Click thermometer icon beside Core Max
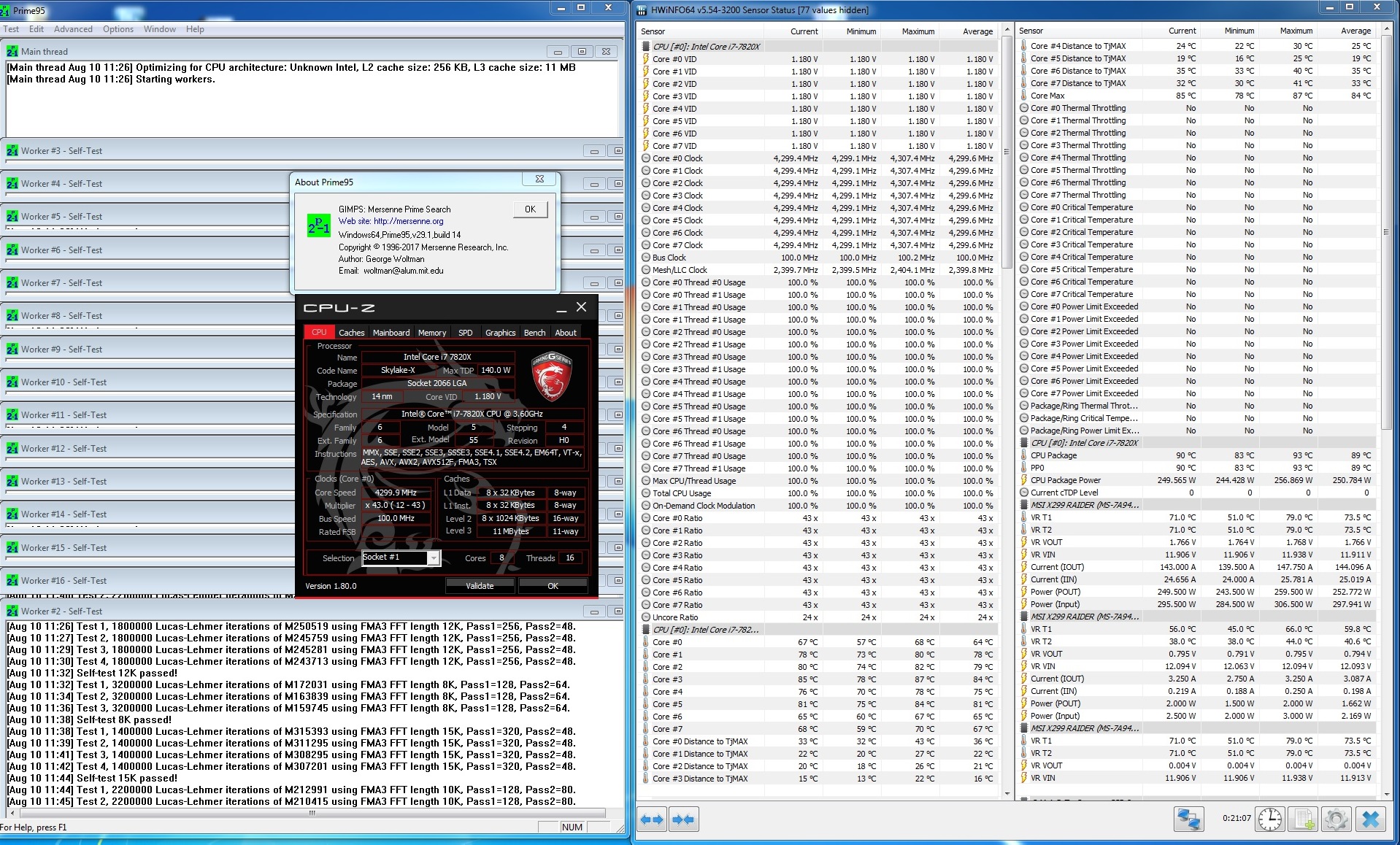The height and width of the screenshot is (845, 1400). [1023, 96]
